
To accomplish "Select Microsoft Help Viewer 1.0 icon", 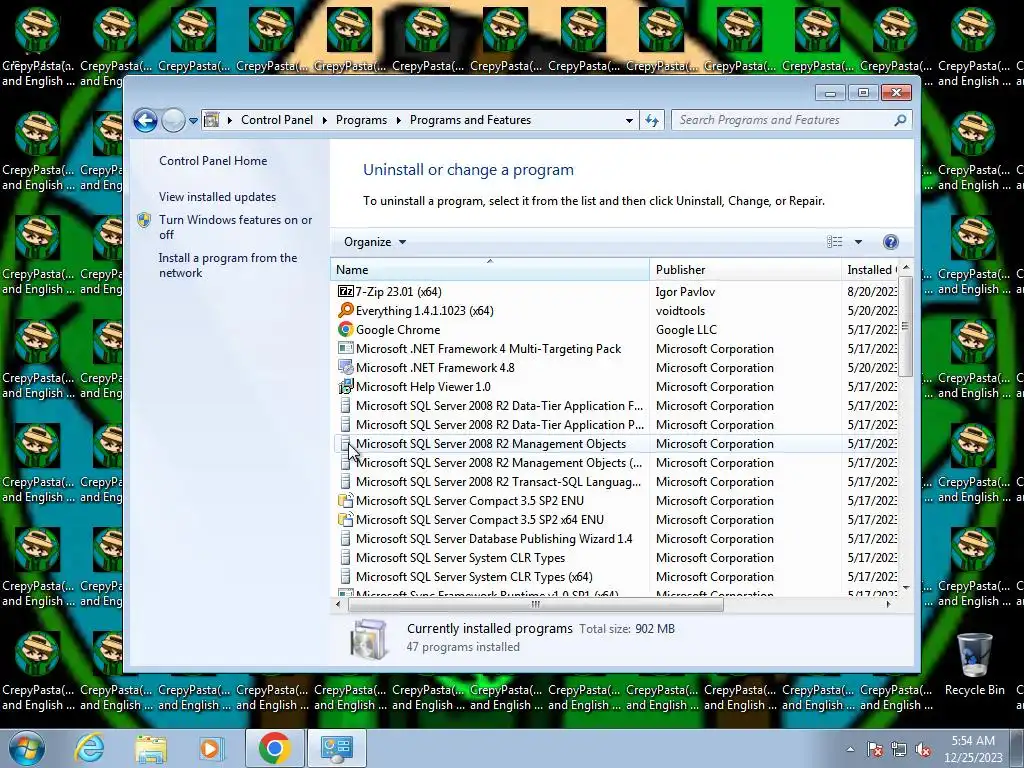I will (x=345, y=387).
